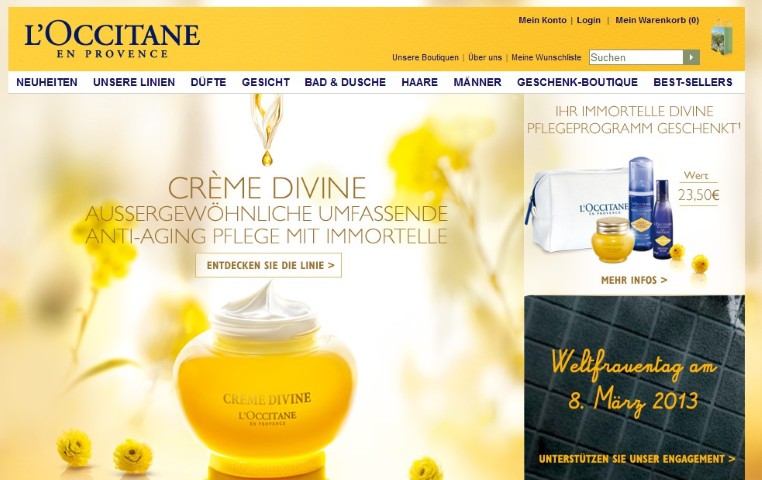Go to the GESICHT category
This screenshot has height=480, width=762.
tap(266, 82)
